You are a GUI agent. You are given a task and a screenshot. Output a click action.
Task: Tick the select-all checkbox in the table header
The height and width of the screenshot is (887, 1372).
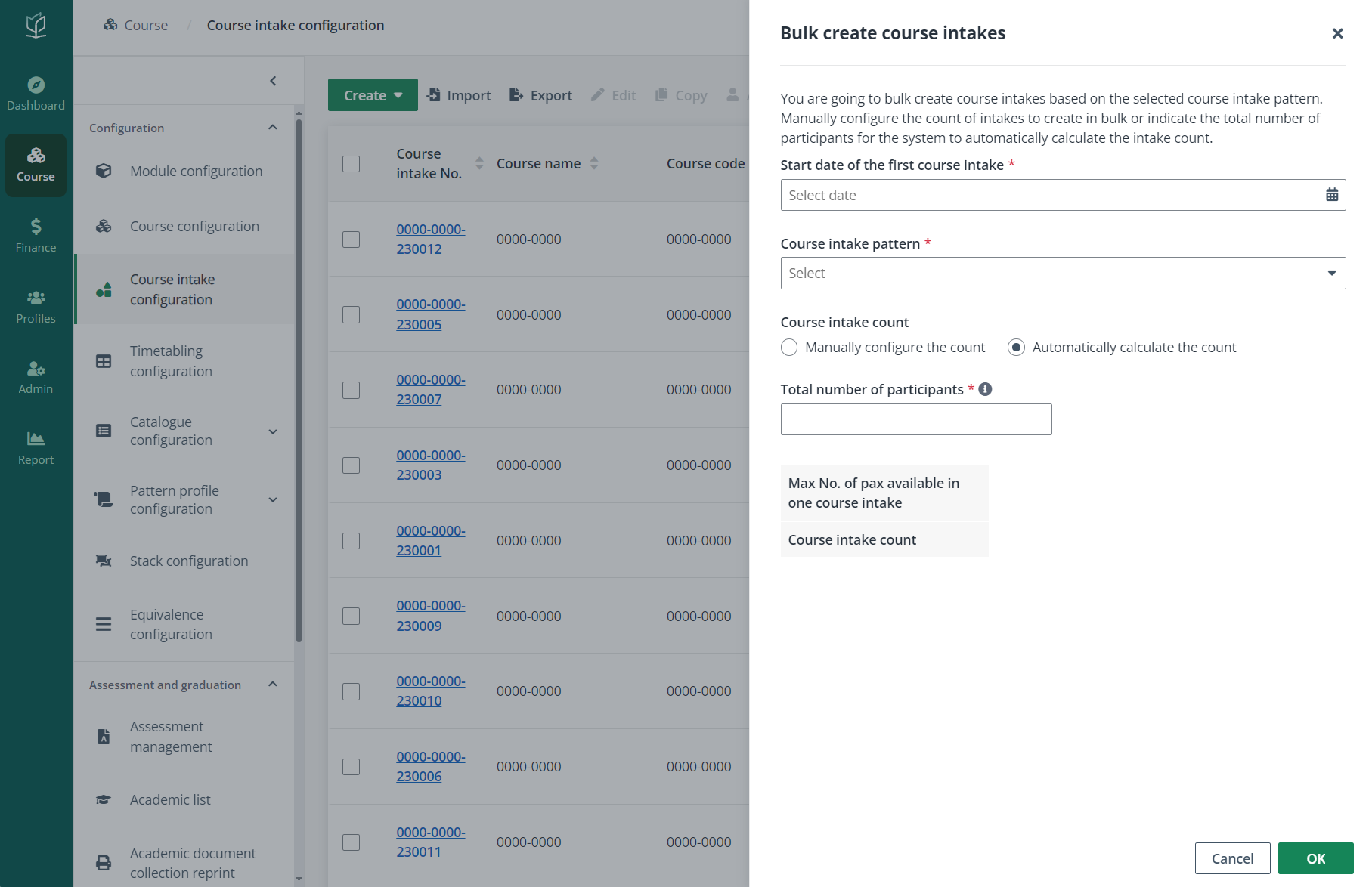[x=351, y=164]
